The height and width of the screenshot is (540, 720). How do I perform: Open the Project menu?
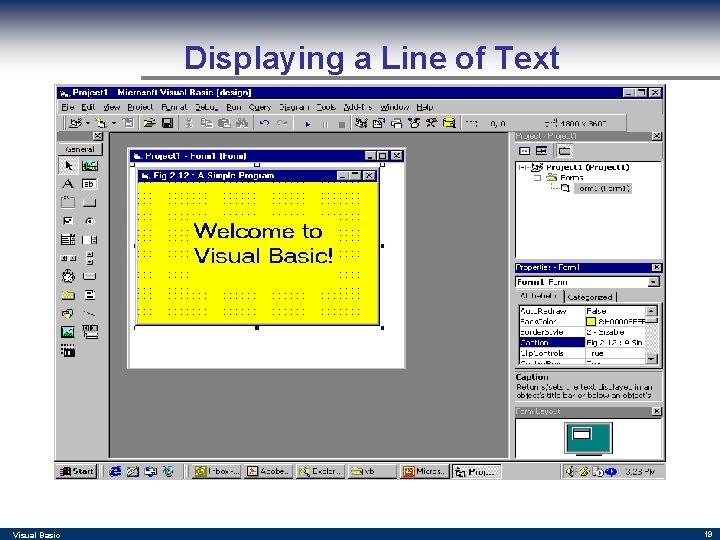coord(140,107)
